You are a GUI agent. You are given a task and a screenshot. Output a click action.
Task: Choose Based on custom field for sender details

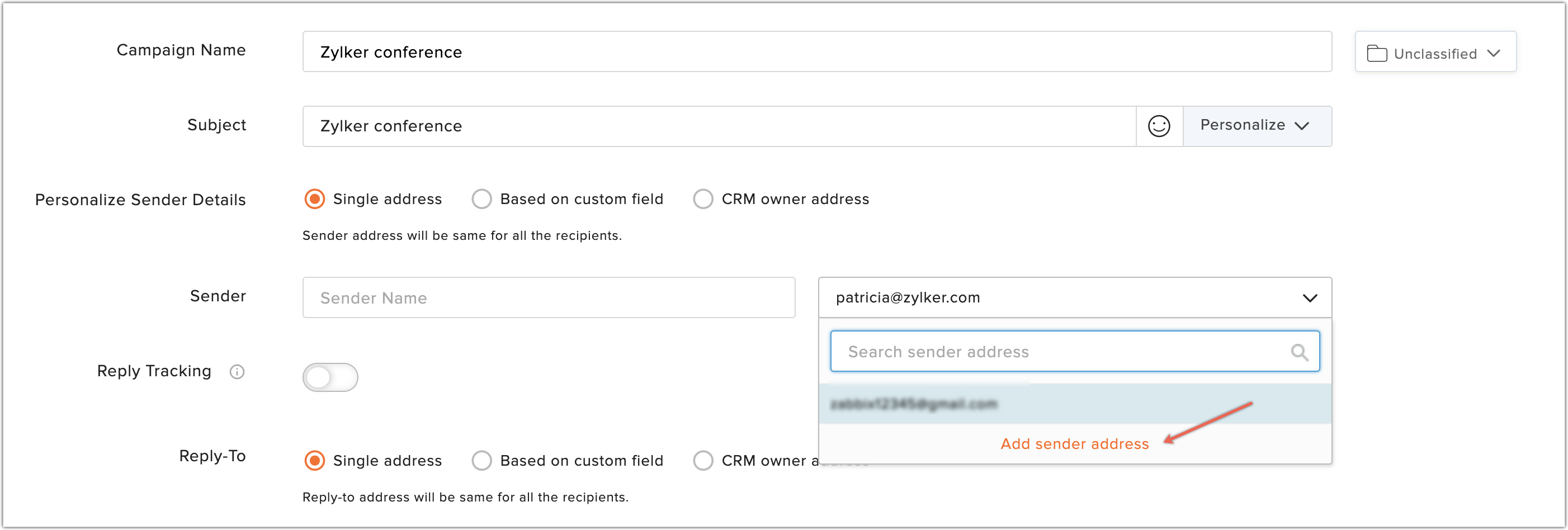pos(481,198)
